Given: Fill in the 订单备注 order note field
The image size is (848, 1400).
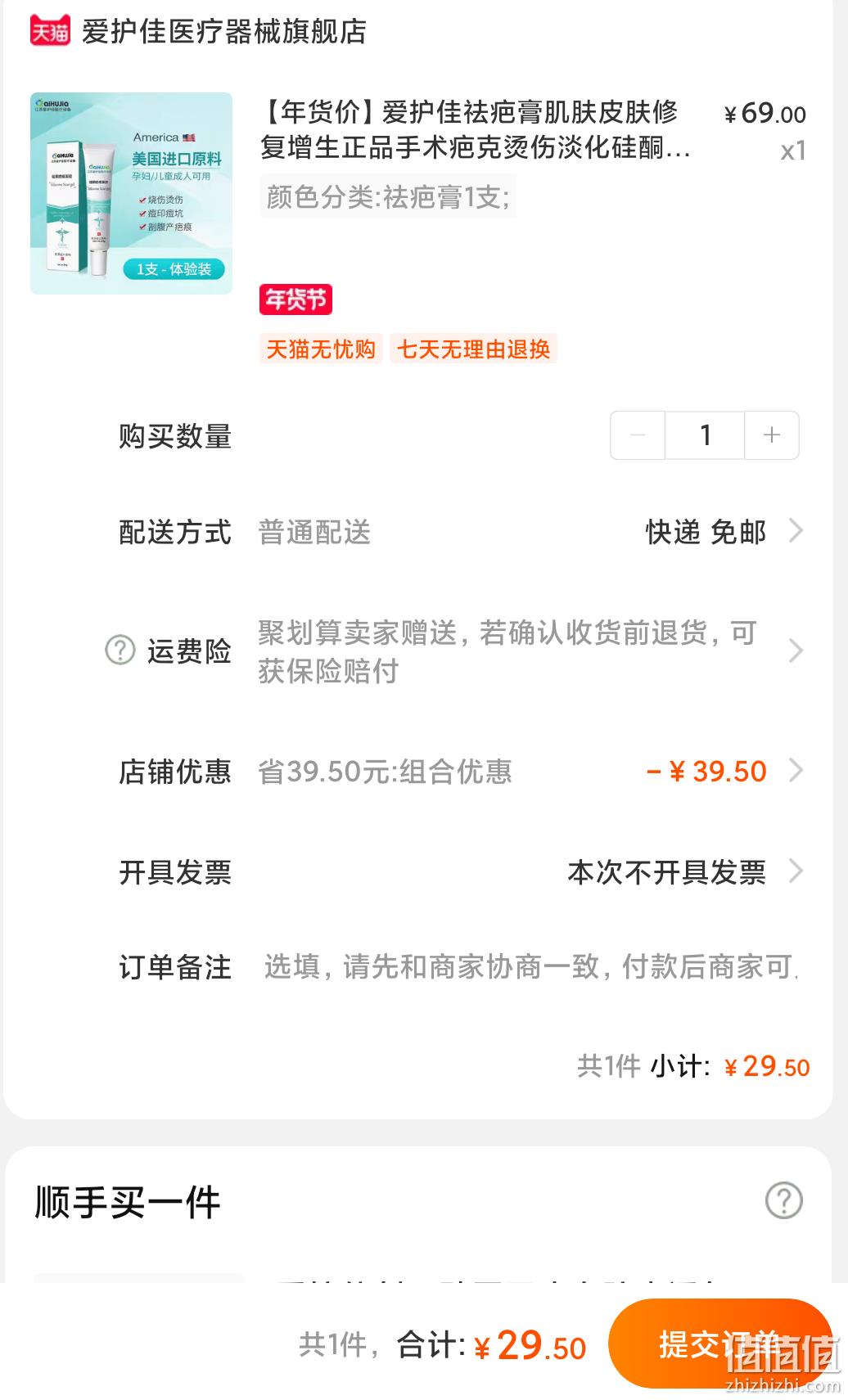Looking at the screenshot, I should coord(530,967).
